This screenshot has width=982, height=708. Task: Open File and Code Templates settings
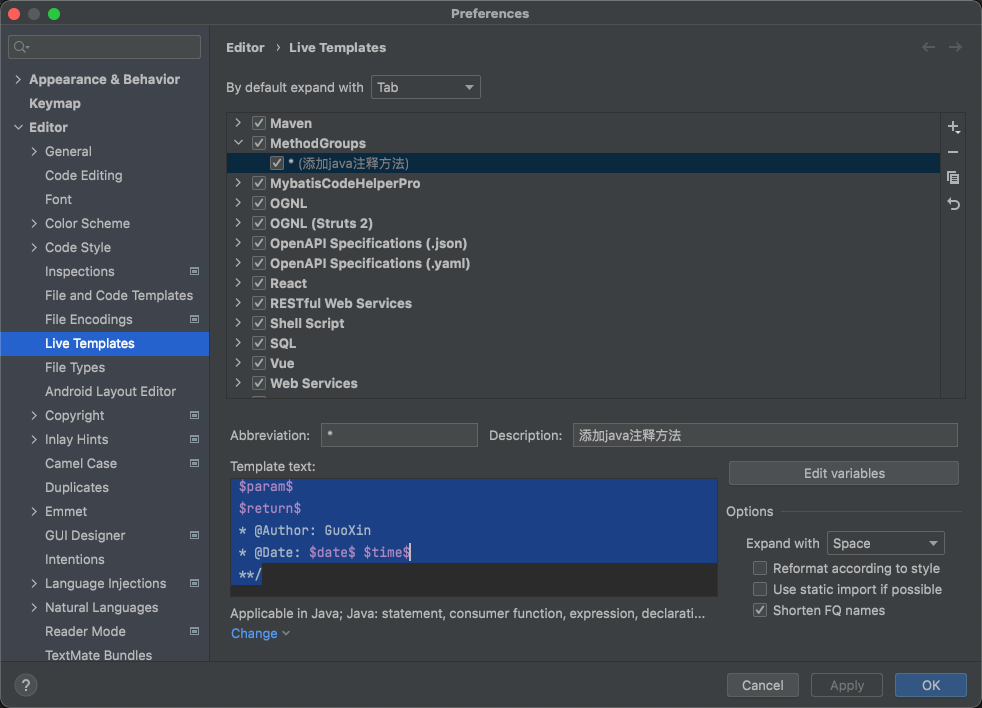(119, 296)
